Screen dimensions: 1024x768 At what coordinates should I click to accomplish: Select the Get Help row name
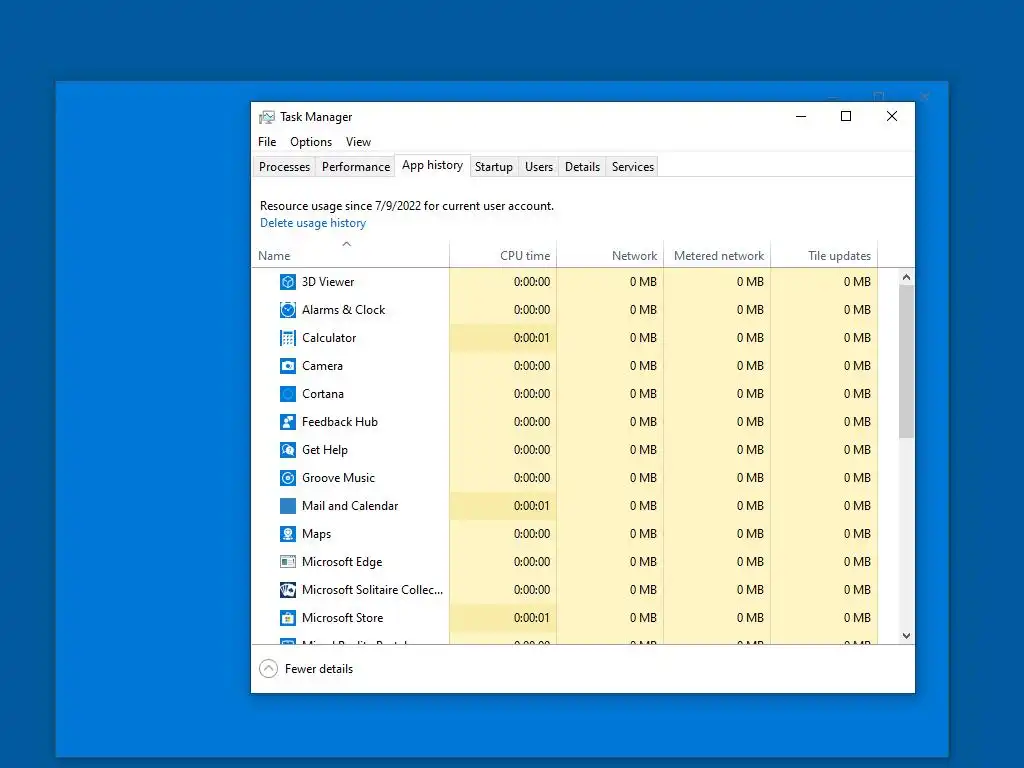click(x=325, y=450)
